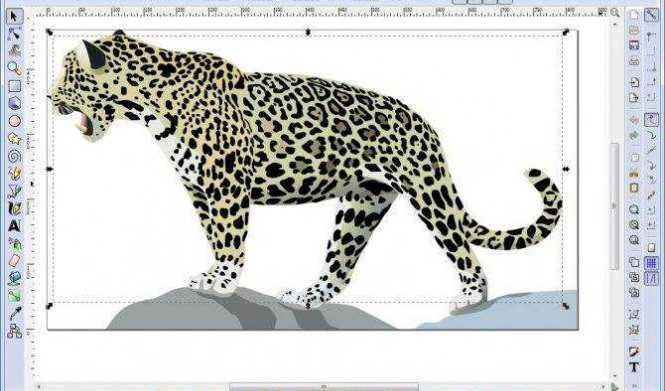The height and width of the screenshot is (391, 665).
Task: Zoom to fit drawing in window
Action: pos(634,225)
